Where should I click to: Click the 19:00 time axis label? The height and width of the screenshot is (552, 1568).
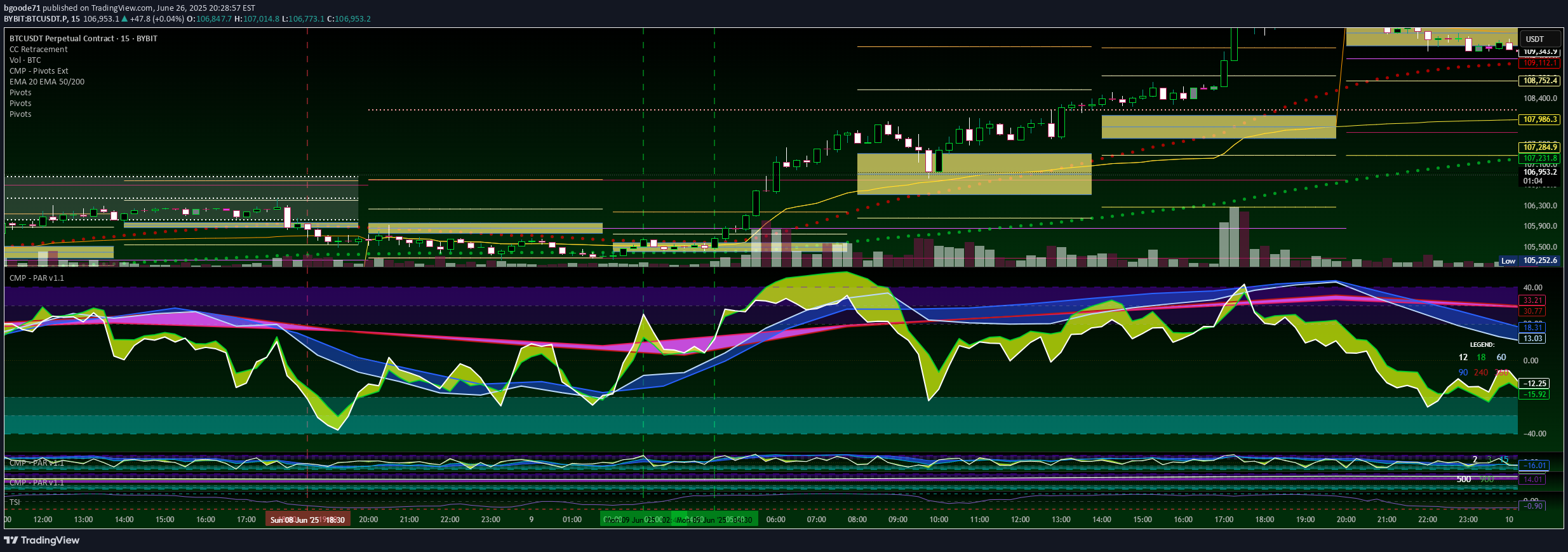pyautogui.click(x=1305, y=520)
